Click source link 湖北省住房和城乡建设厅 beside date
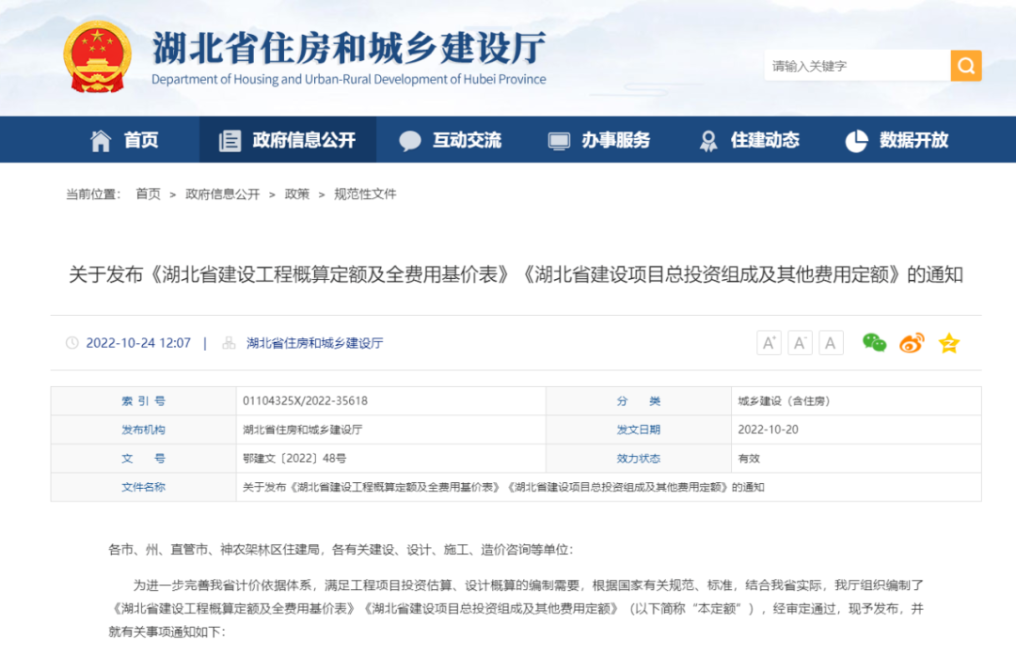 point(314,343)
